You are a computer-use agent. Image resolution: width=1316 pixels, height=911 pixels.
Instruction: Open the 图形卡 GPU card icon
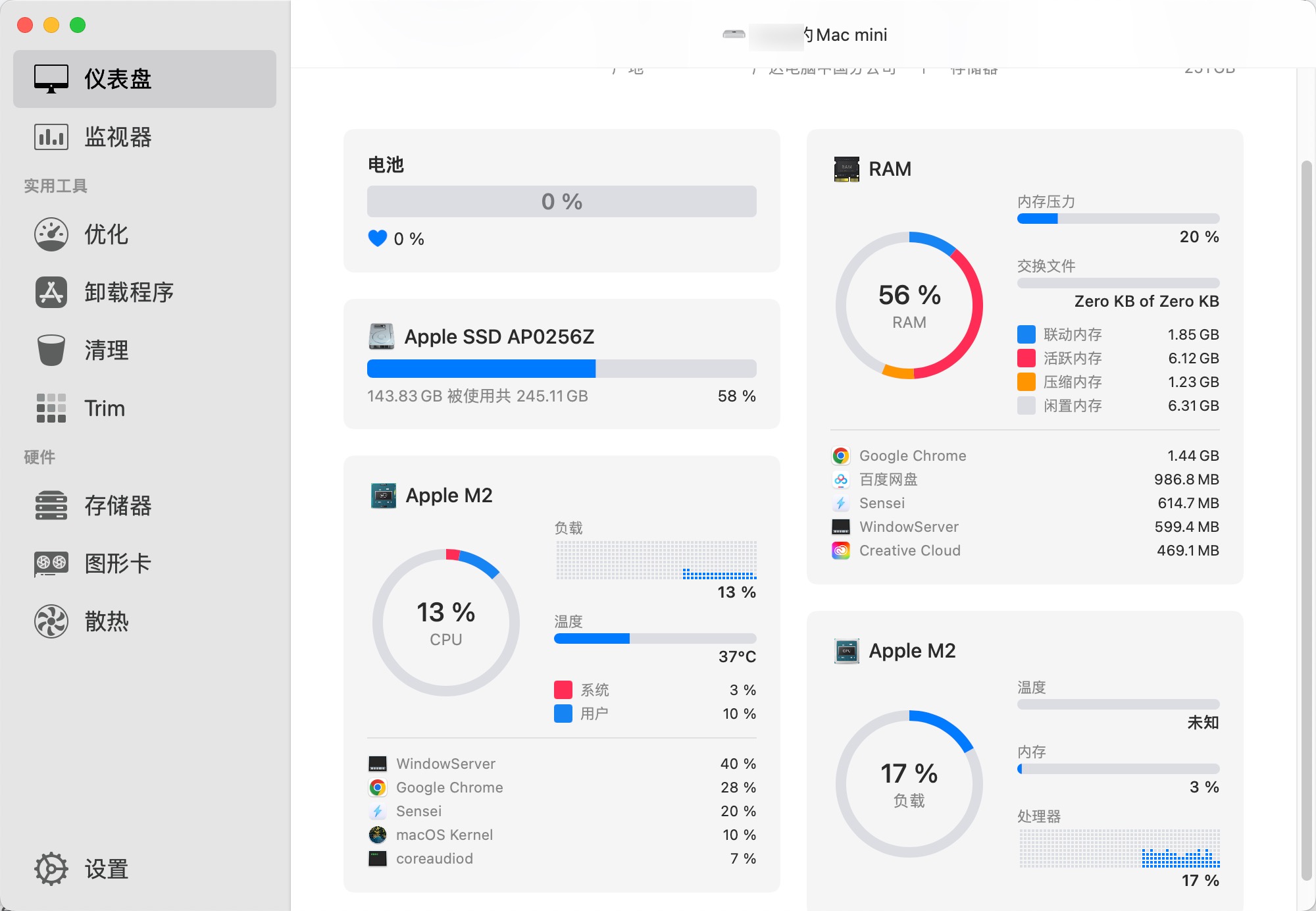click(51, 563)
